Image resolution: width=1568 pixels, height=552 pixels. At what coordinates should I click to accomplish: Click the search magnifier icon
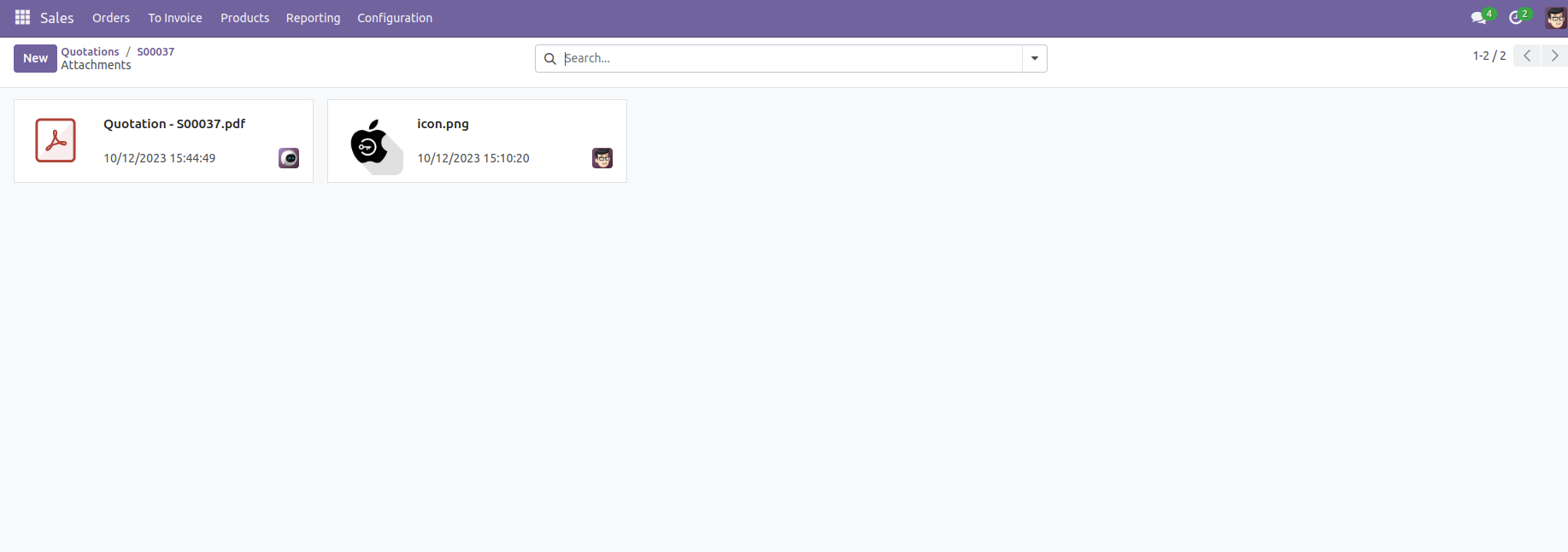[x=550, y=59]
